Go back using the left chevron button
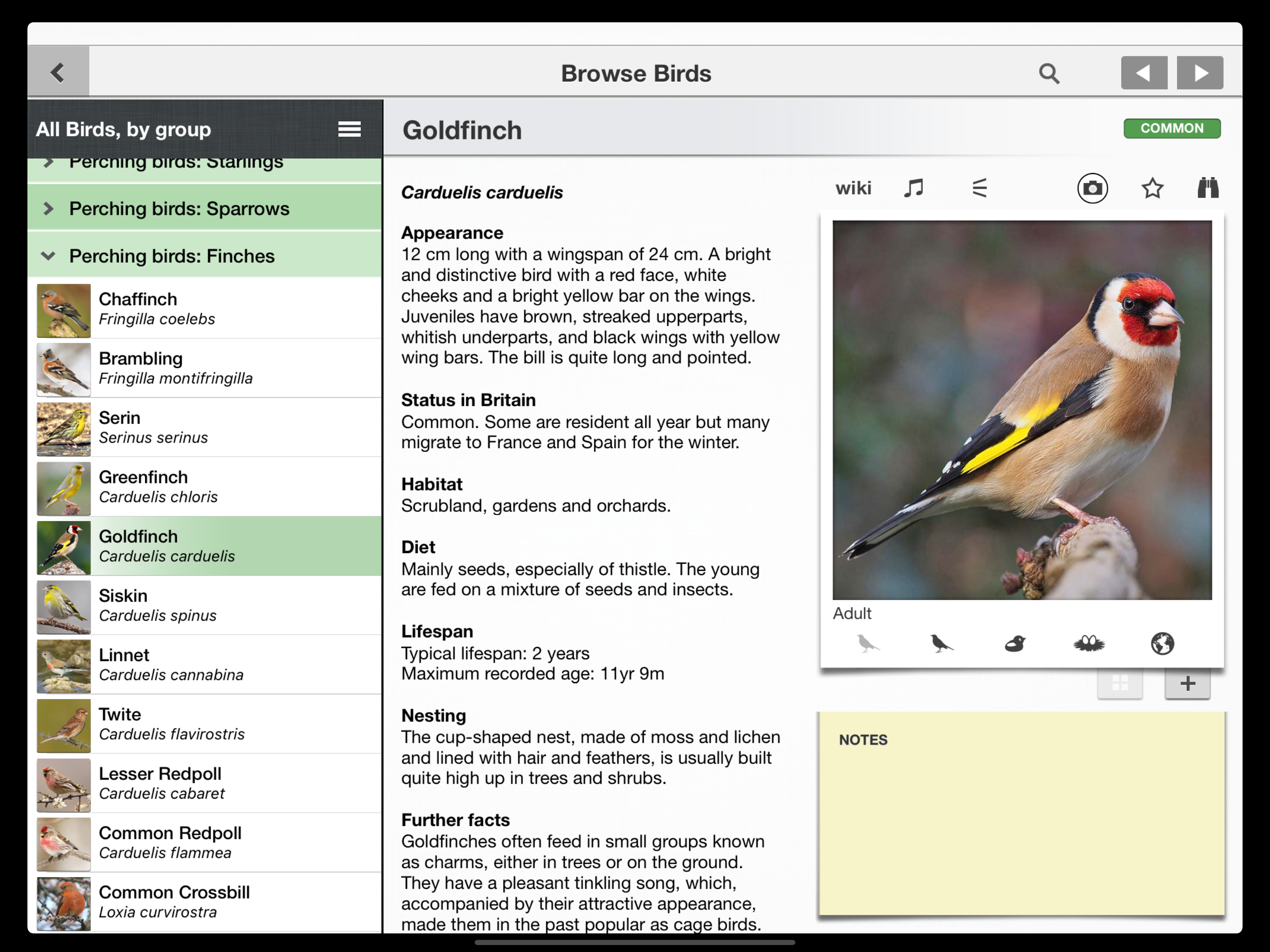 coord(58,73)
